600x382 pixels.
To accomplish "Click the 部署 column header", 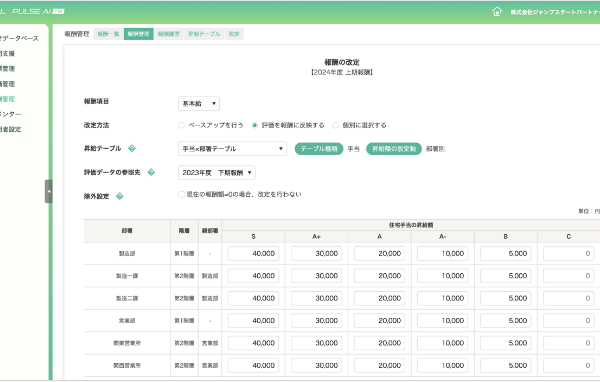I will pos(127,231).
